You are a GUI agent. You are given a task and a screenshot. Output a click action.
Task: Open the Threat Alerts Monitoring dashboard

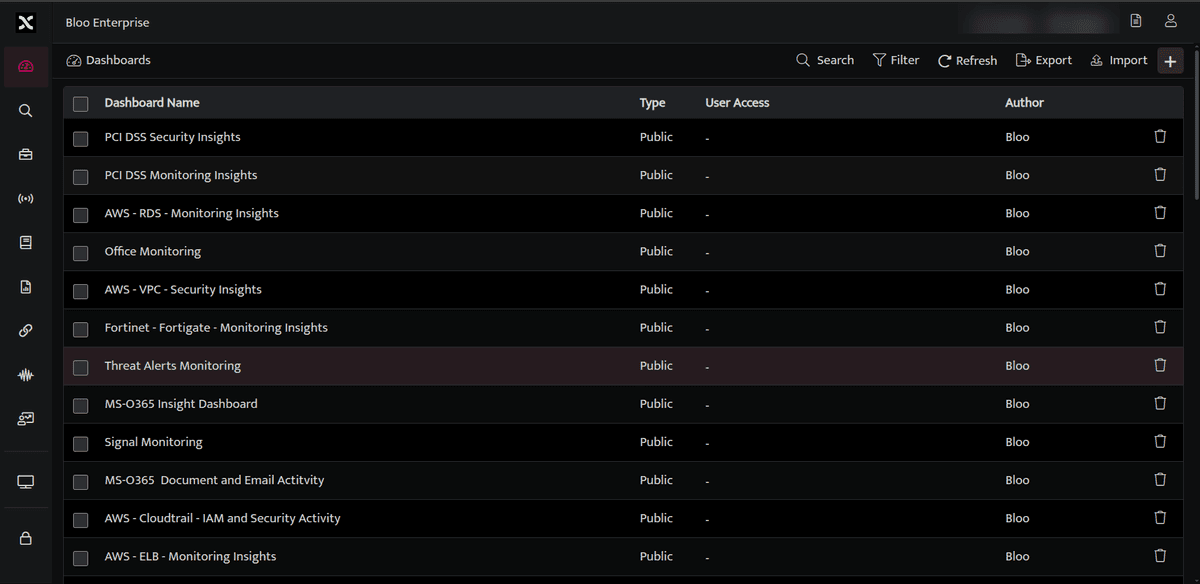[173, 366]
